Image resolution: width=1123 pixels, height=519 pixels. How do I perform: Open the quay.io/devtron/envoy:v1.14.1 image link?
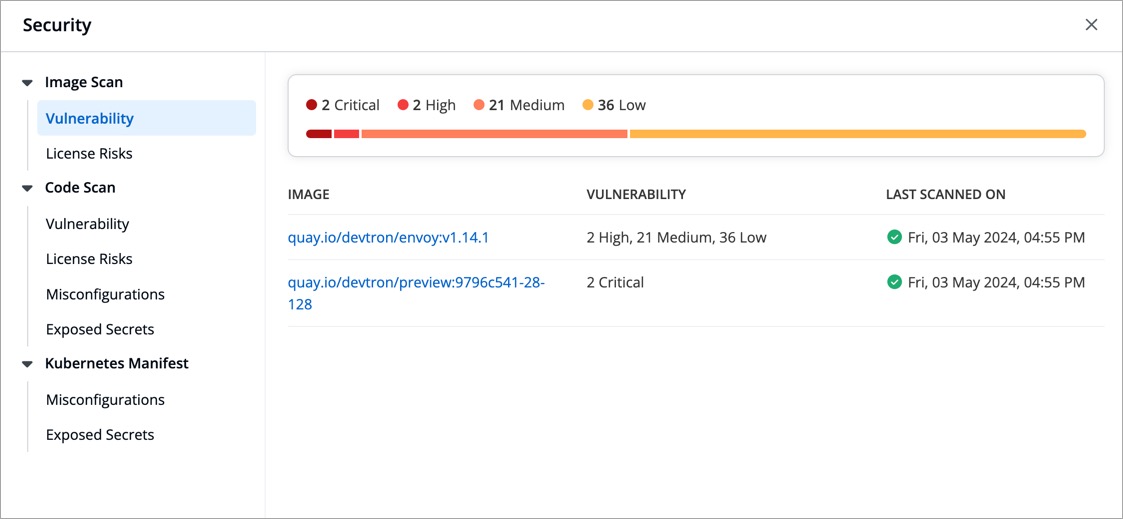coord(388,238)
